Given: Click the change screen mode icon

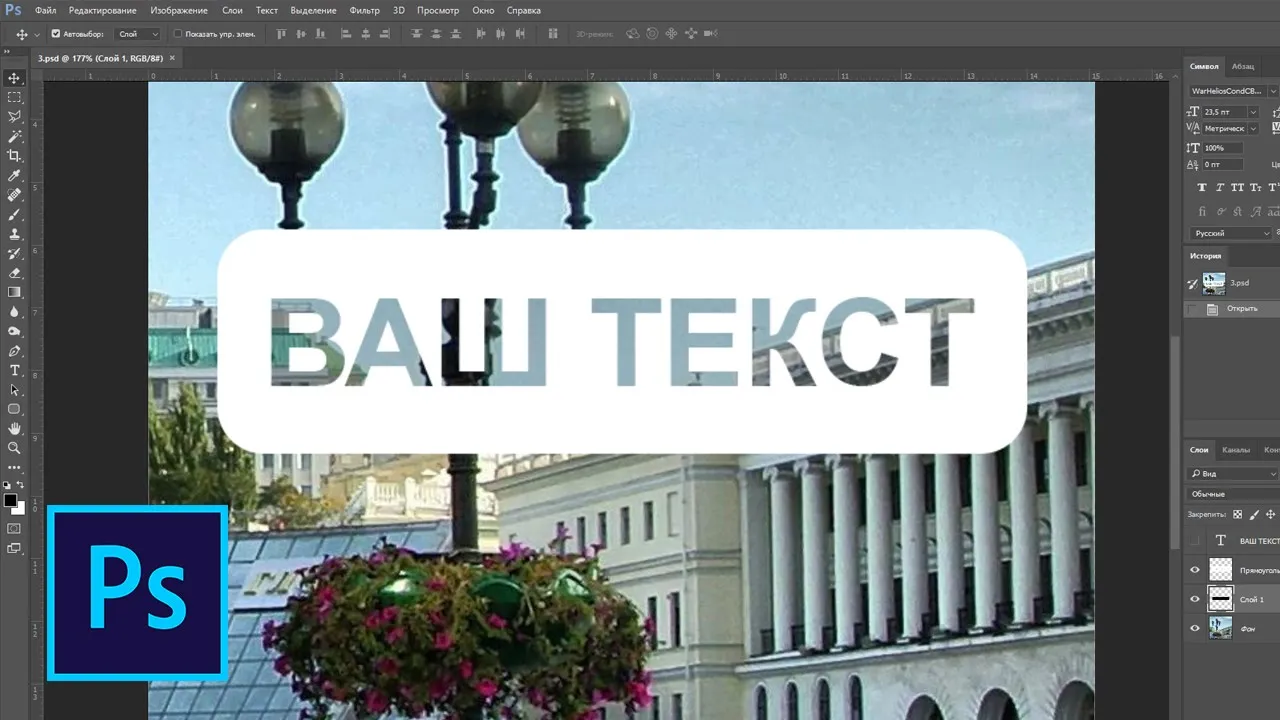Looking at the screenshot, I should point(14,548).
